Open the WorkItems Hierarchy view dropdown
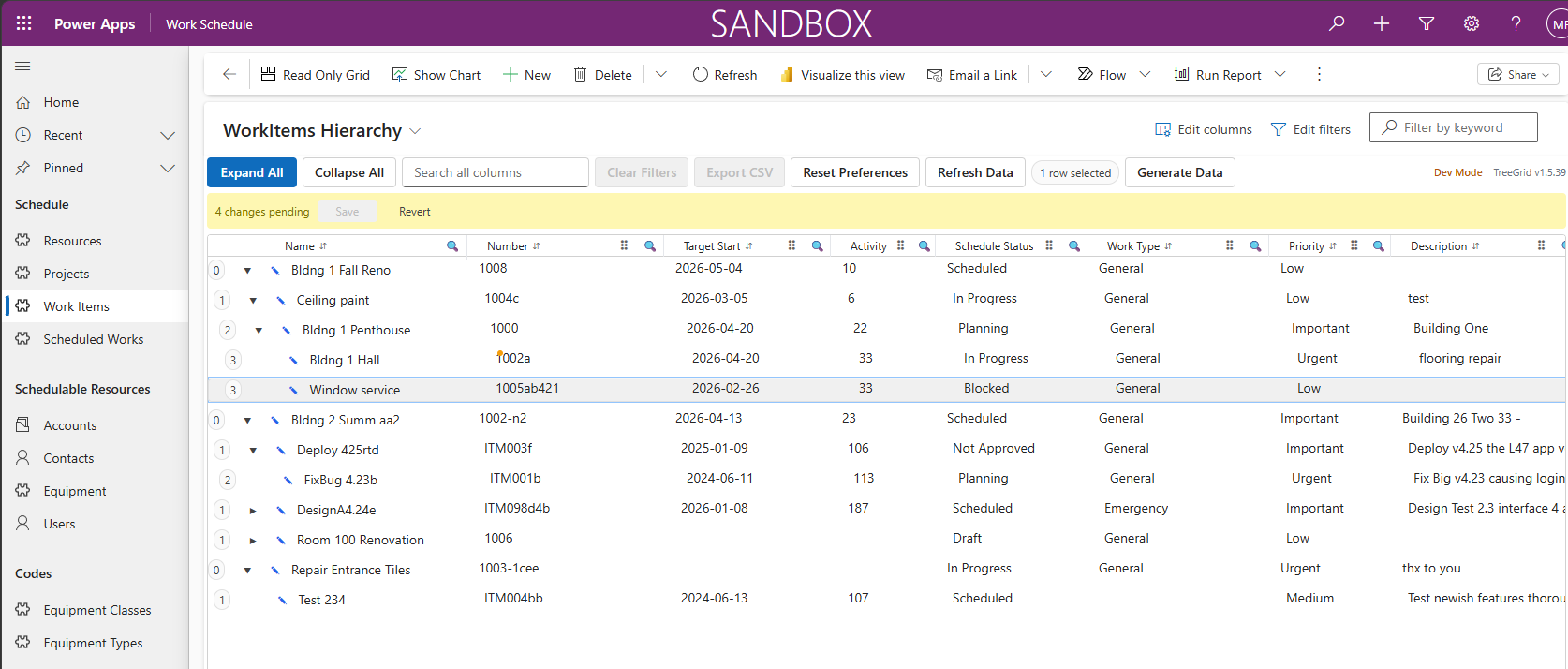The width and height of the screenshot is (1568, 669). click(415, 131)
